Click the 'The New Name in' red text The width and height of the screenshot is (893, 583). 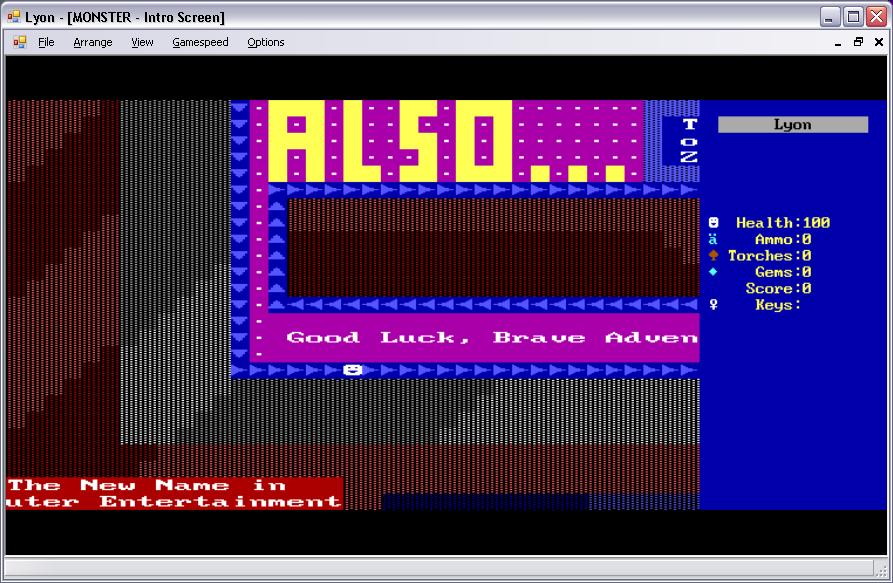(x=147, y=485)
